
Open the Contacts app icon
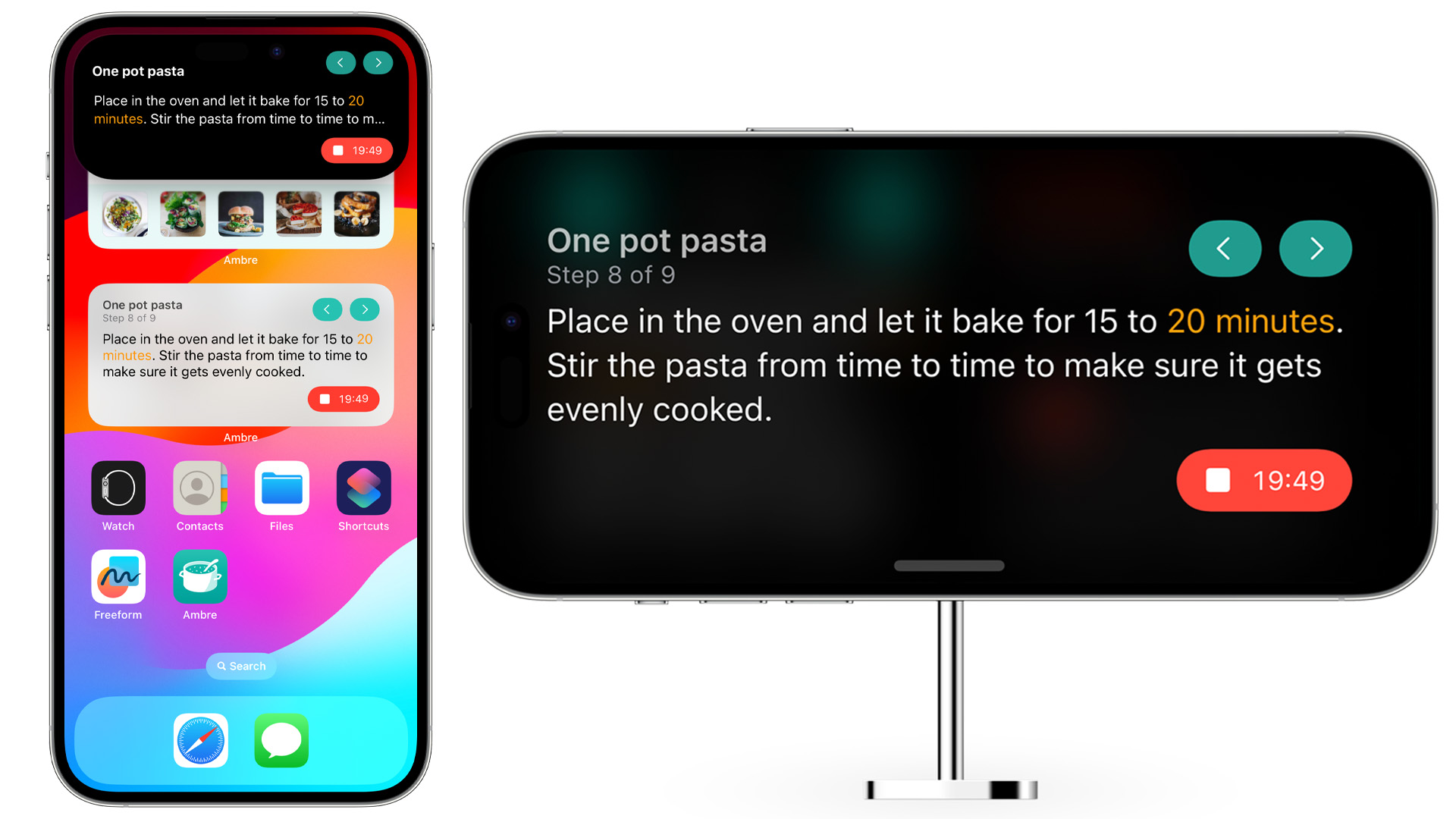(198, 489)
